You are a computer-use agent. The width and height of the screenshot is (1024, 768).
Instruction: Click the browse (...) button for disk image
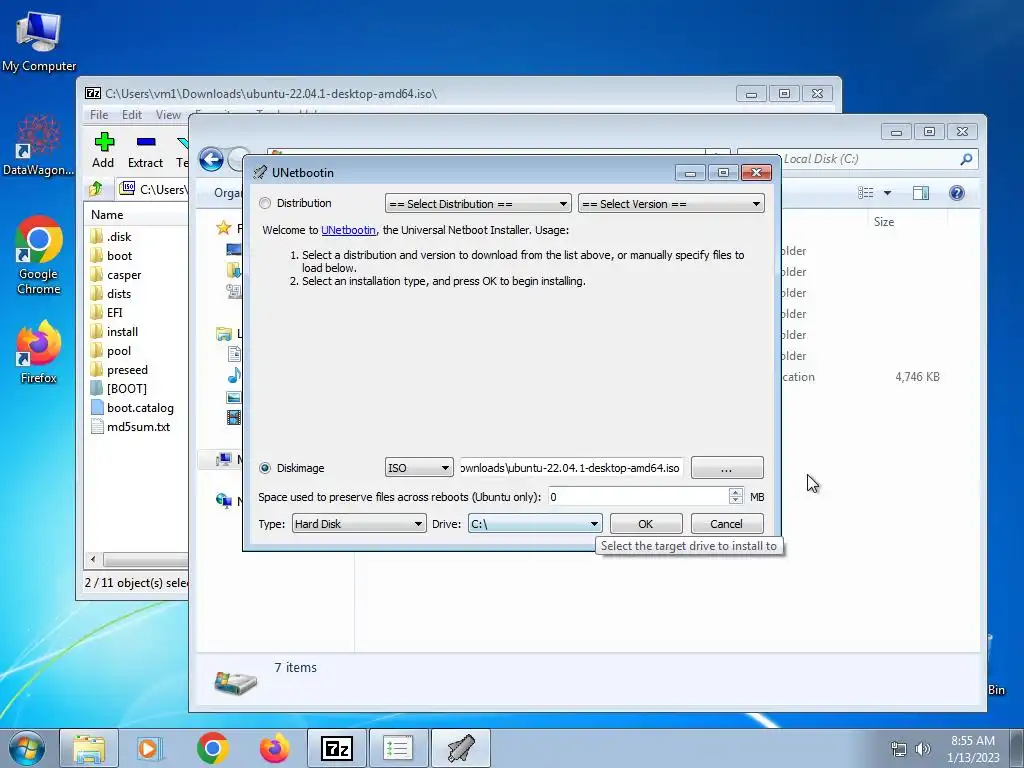point(727,468)
